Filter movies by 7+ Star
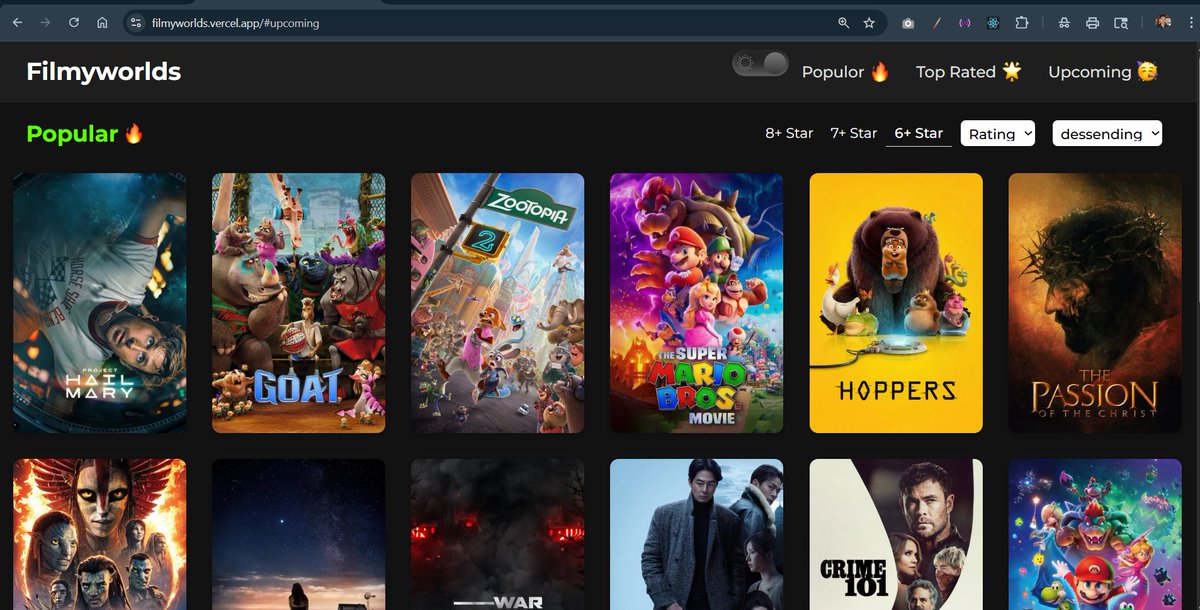The height and width of the screenshot is (610, 1200). tap(853, 133)
